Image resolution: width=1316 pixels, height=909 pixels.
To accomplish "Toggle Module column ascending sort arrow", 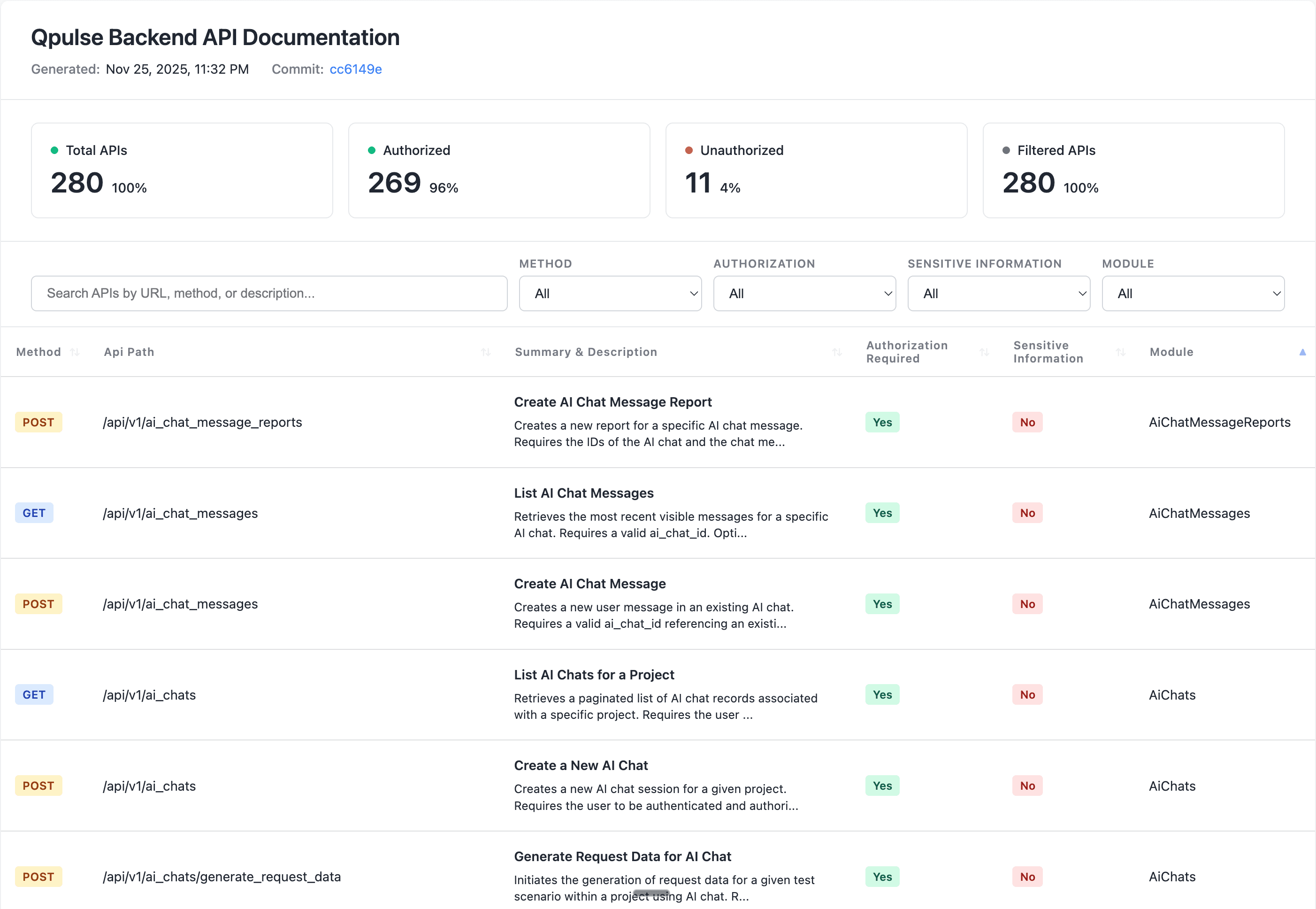I will [x=1302, y=352].
